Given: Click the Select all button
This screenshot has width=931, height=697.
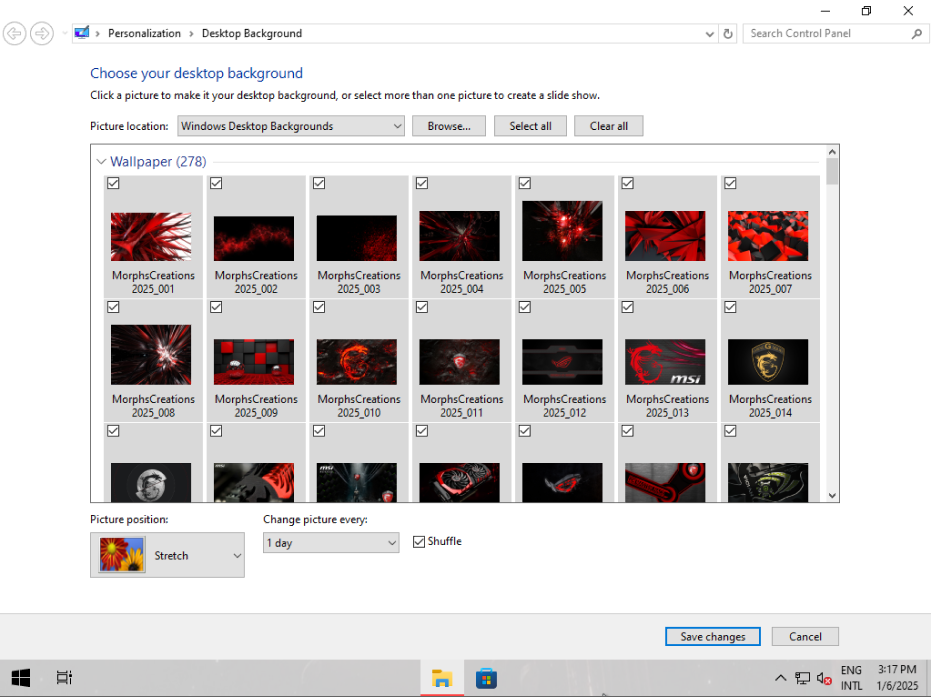Looking at the screenshot, I should point(530,126).
